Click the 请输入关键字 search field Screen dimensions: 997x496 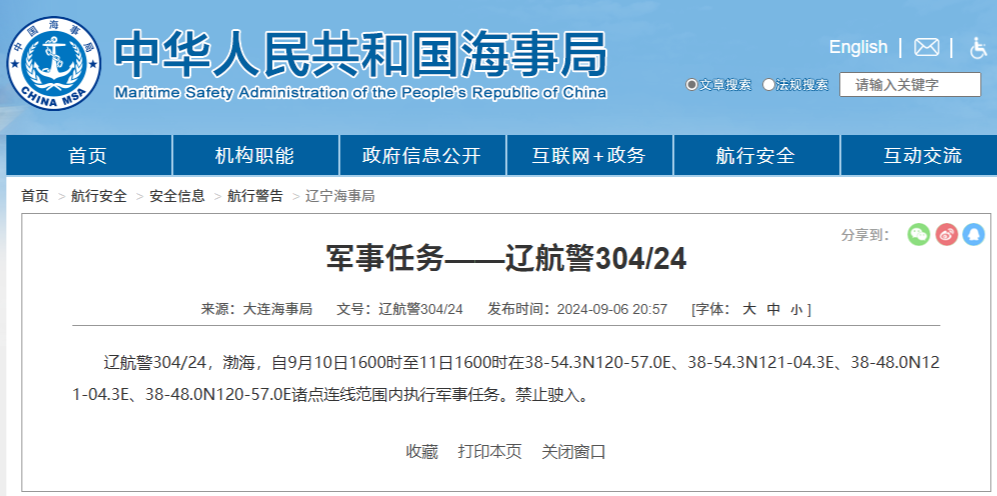coord(909,85)
